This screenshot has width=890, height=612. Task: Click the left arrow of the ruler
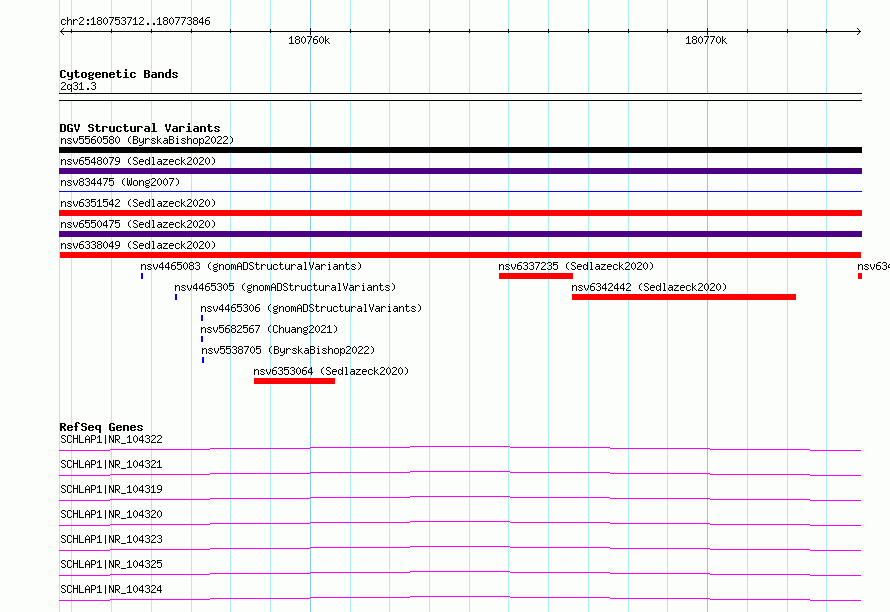tap(63, 31)
